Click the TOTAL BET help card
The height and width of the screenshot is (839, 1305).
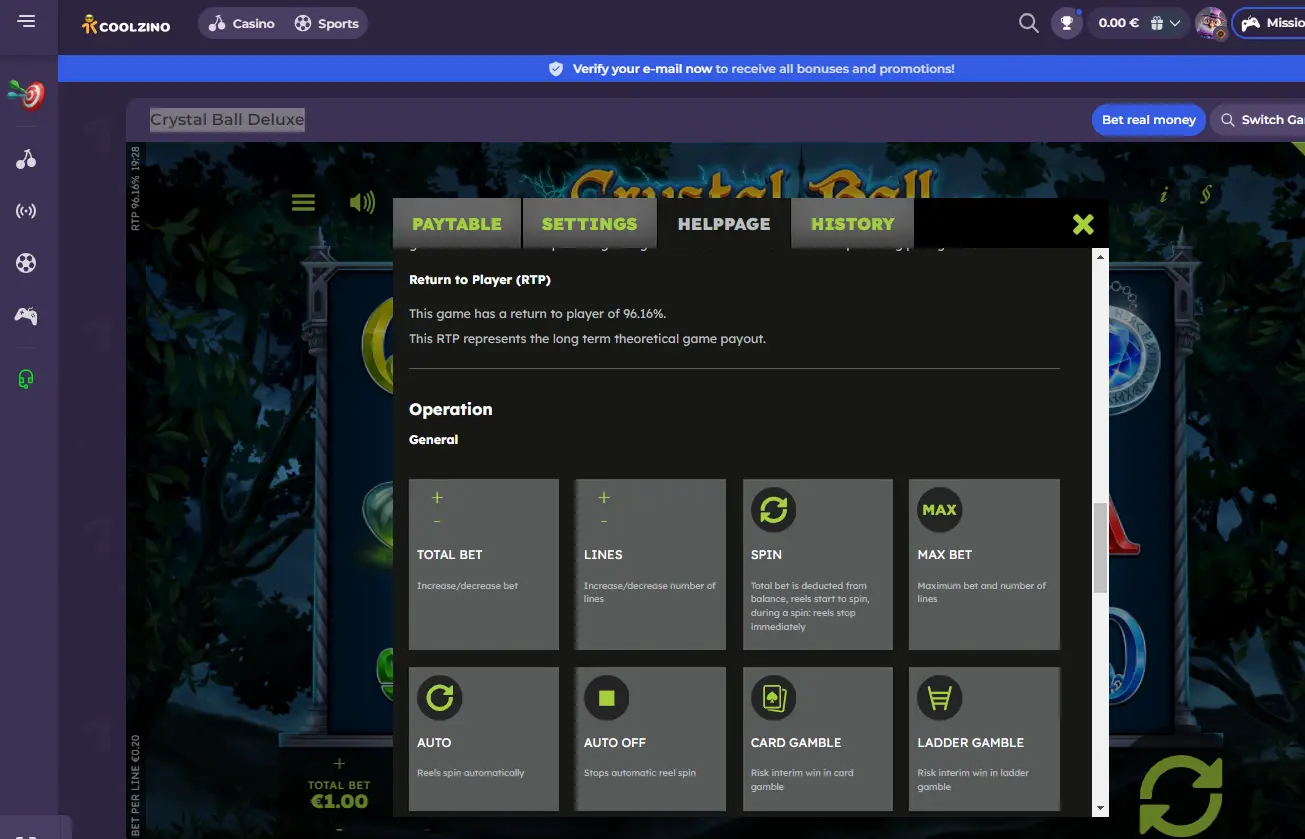coord(484,564)
